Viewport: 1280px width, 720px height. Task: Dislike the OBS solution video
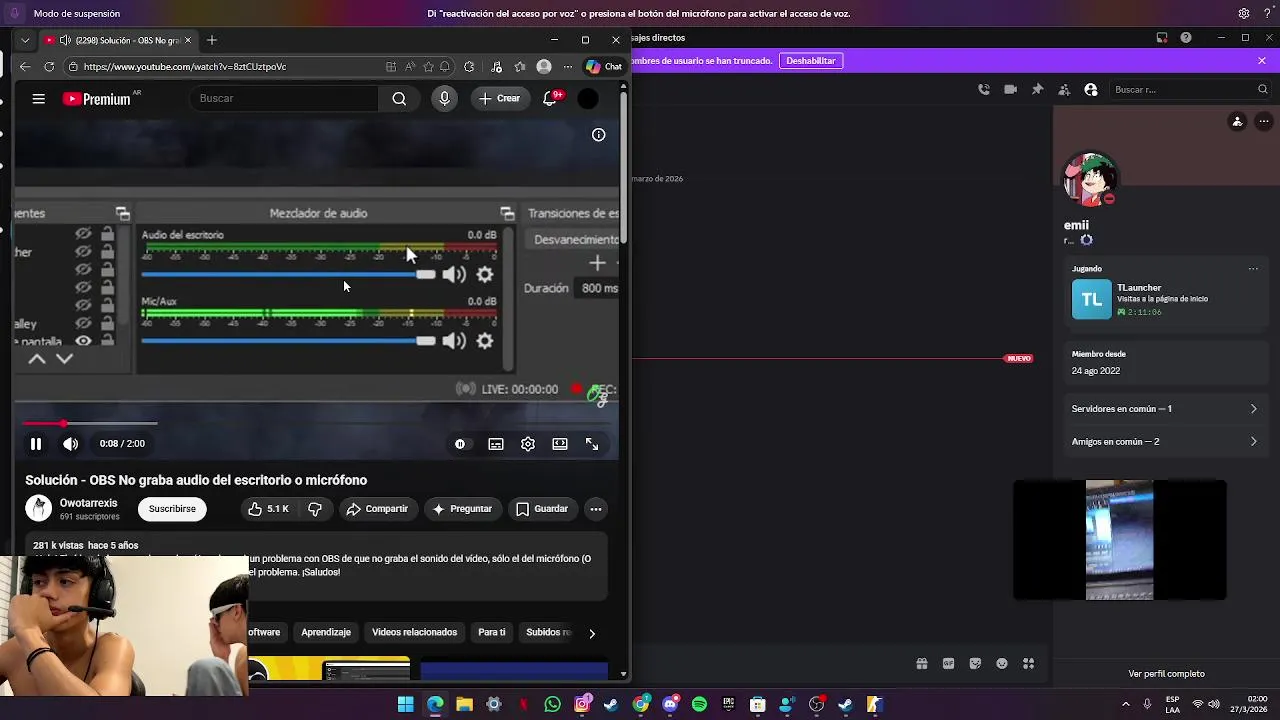tap(315, 509)
